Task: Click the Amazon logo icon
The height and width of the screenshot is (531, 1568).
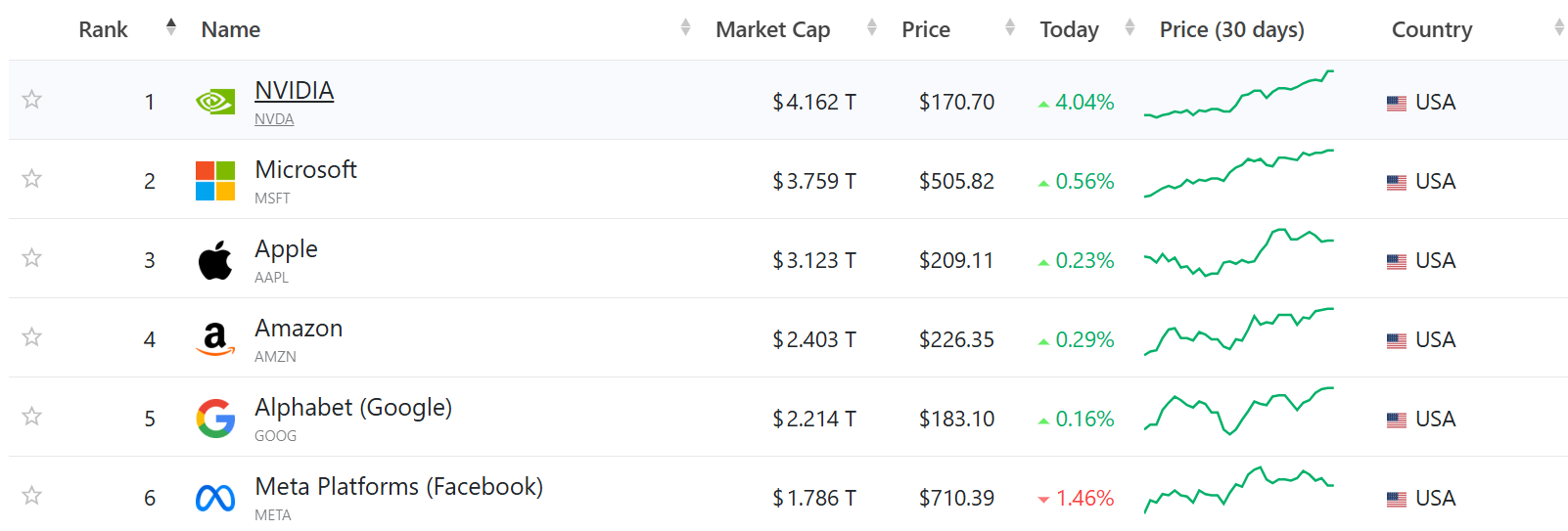Action: (215, 339)
